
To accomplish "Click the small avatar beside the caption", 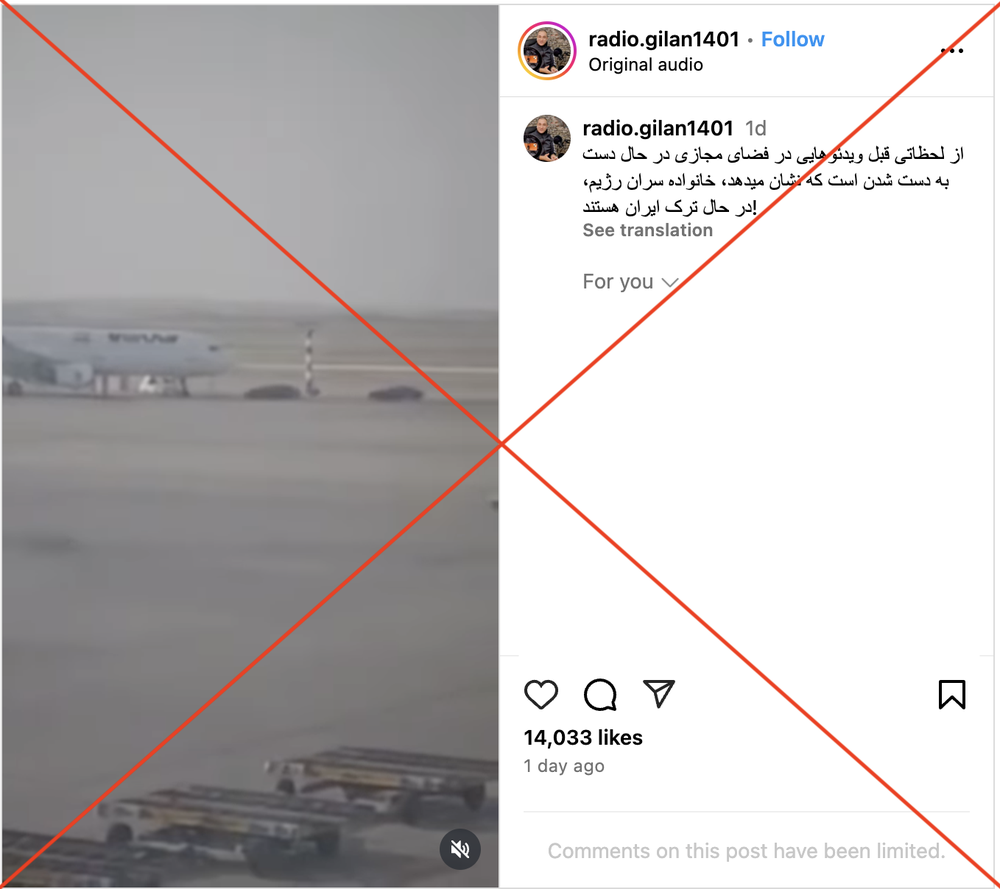I will 547,138.
